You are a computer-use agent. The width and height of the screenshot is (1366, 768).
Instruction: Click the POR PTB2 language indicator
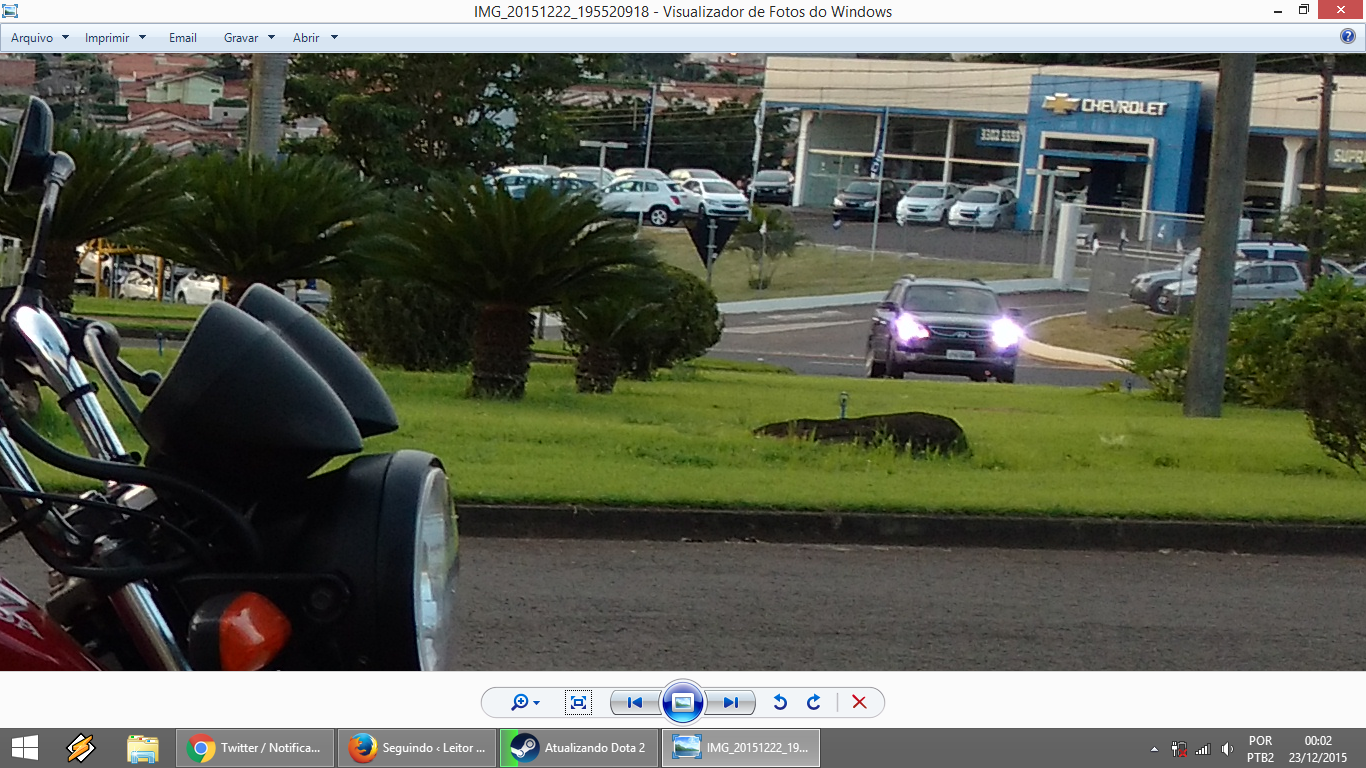click(x=1261, y=749)
